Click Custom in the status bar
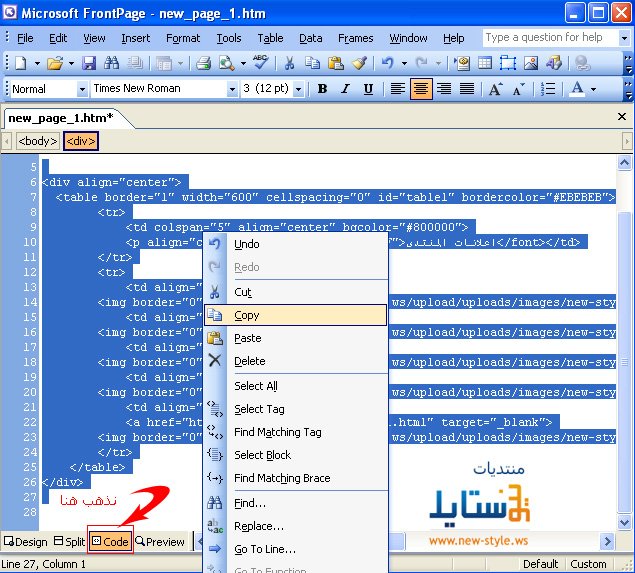Screen dimensions: 635x573 (588, 564)
